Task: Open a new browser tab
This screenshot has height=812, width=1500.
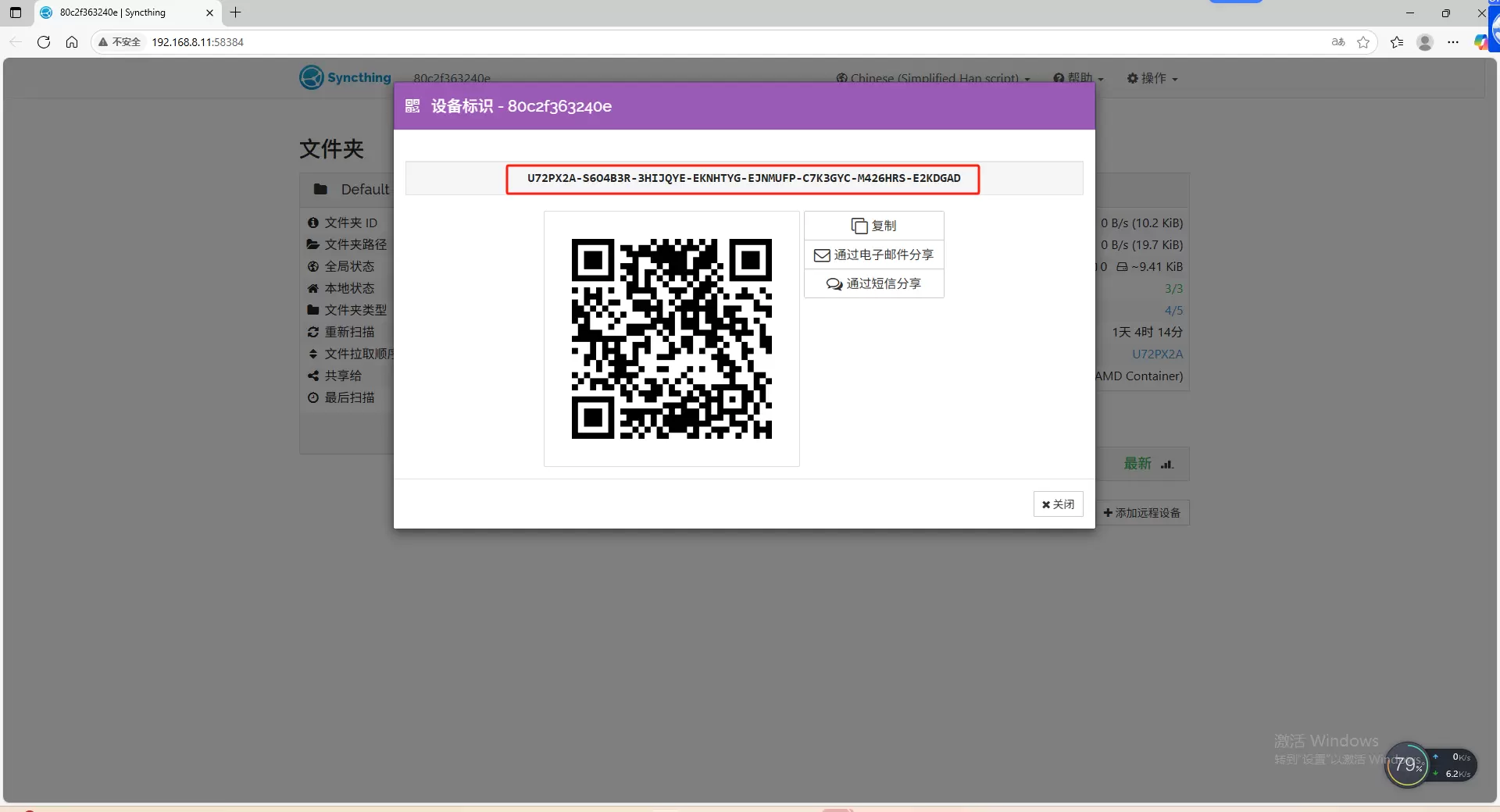Action: pos(236,12)
